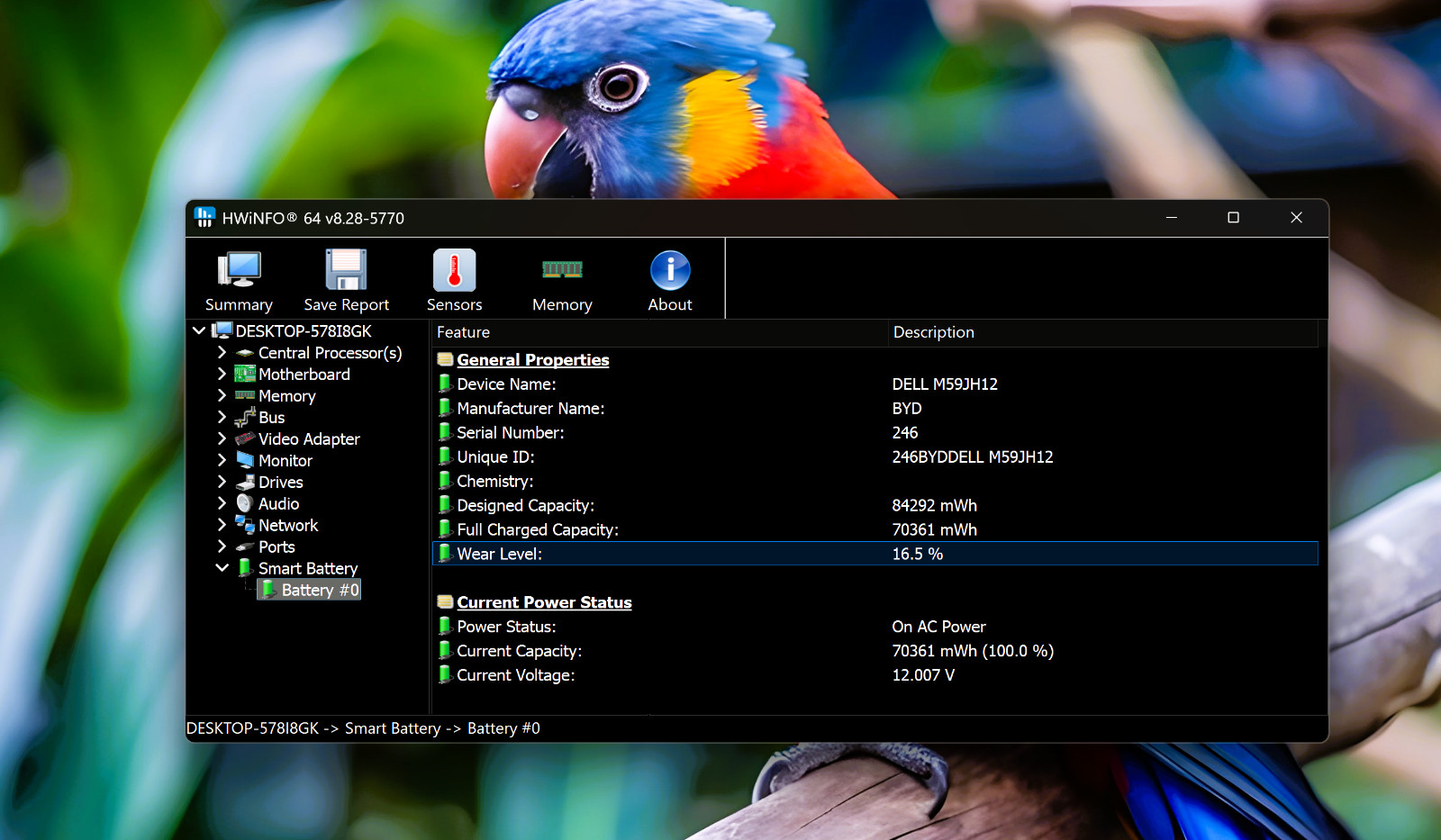Collapse the Smart Battery node
Viewport: 1441px width, 840px height.
point(222,568)
